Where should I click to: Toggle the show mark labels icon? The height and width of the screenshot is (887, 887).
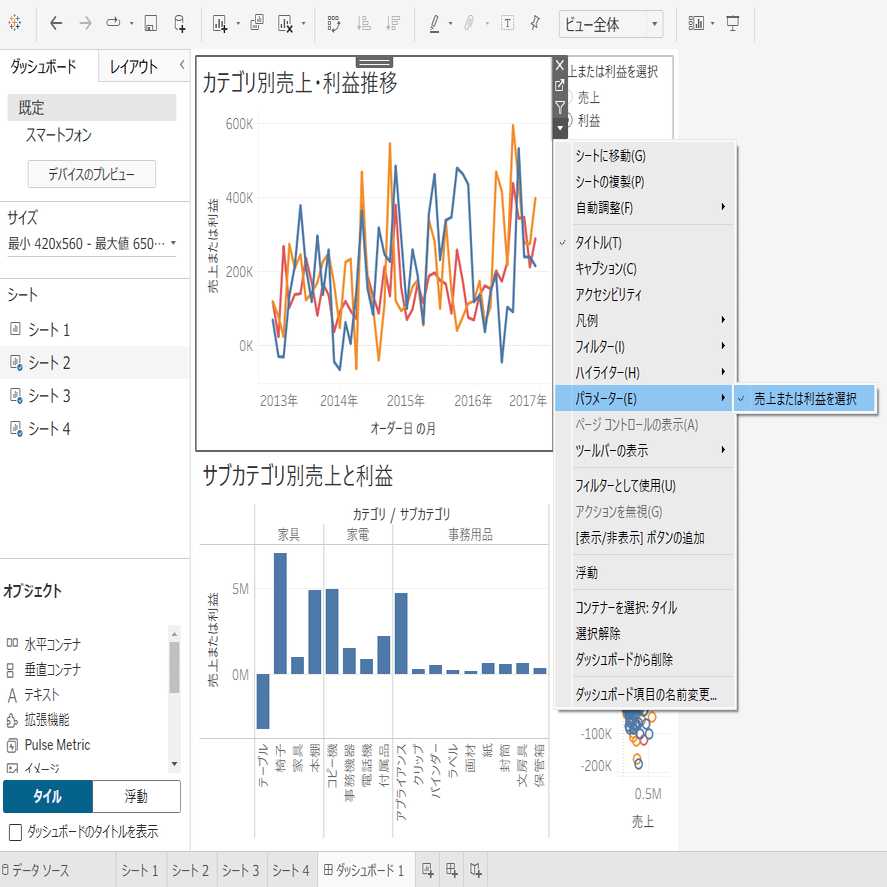[x=508, y=23]
